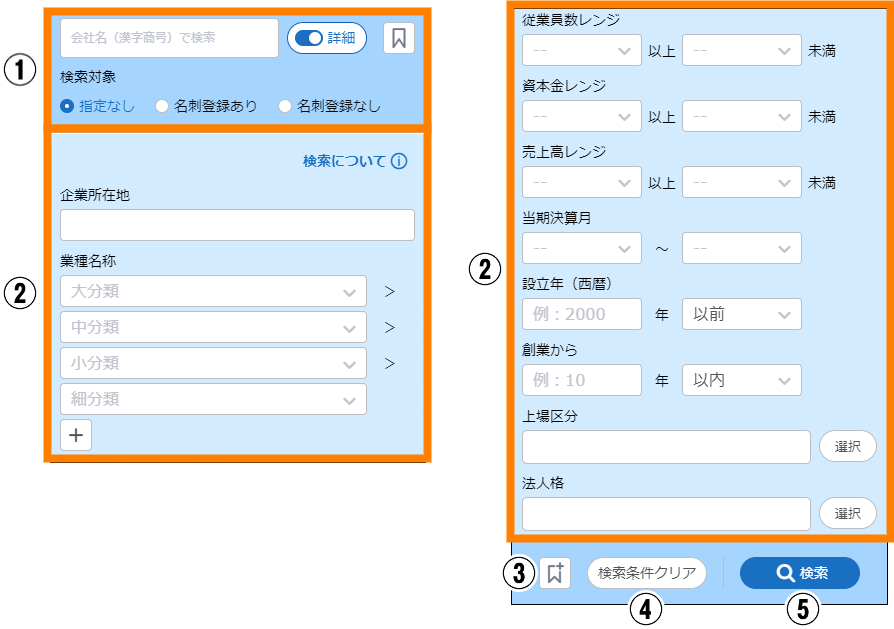Select the 指定なし radio button

click(x=67, y=105)
